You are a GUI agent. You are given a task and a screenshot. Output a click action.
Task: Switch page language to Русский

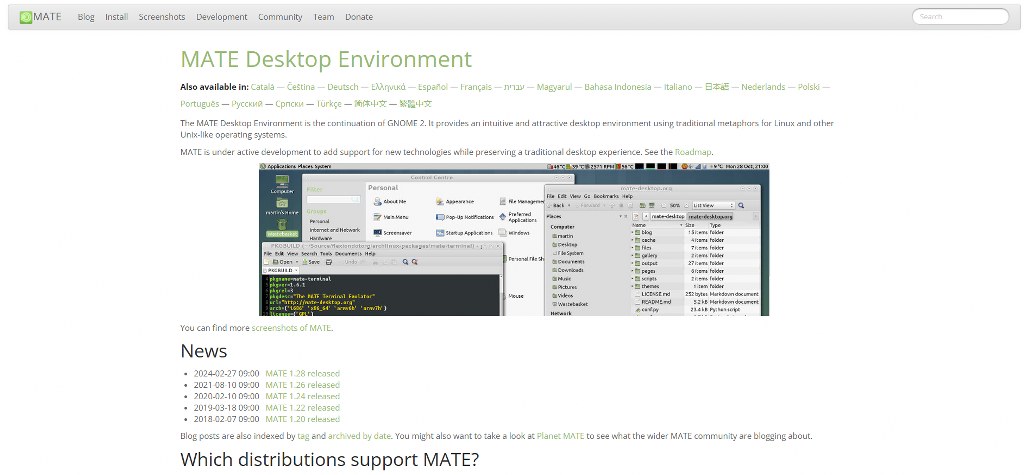point(247,104)
